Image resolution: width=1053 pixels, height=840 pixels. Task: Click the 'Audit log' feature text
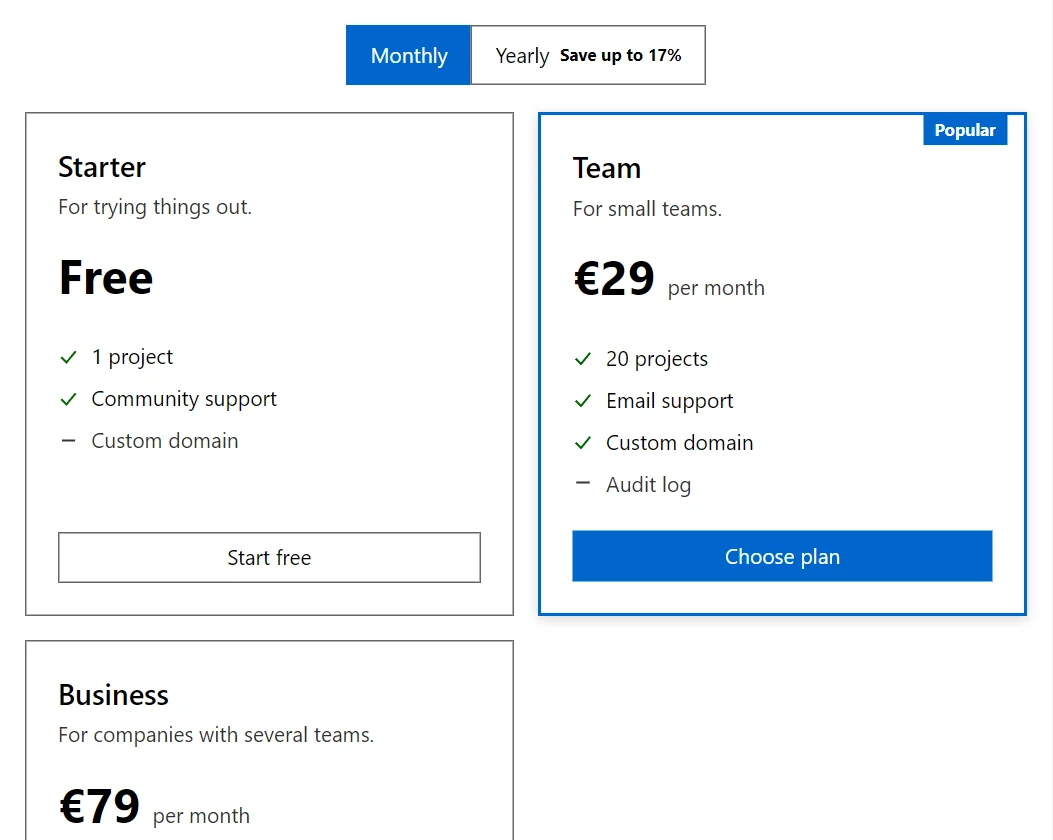648,485
